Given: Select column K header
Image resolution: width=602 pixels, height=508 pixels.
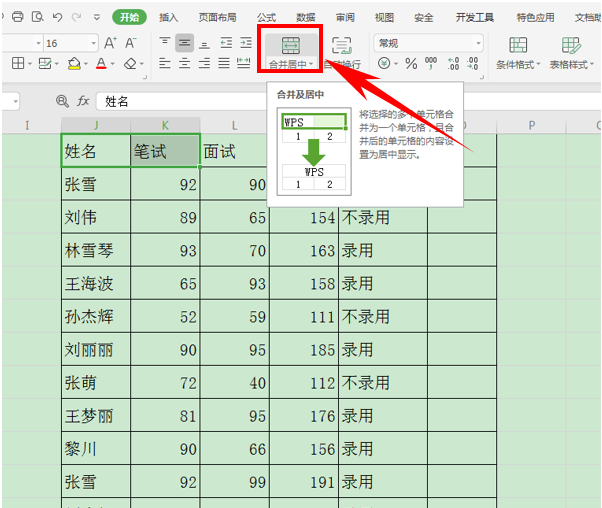Looking at the screenshot, I should pos(165,126).
